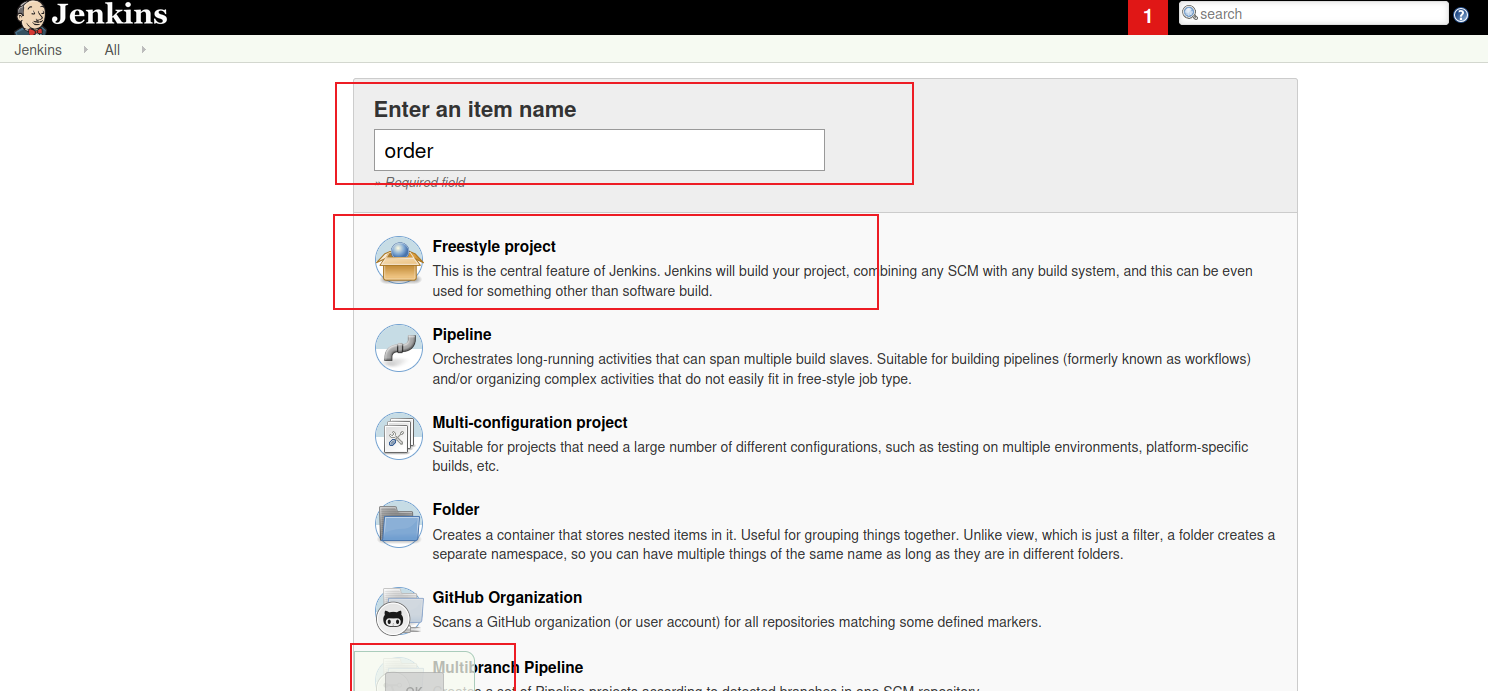Expand the arrow next to the All breadcrumb
The height and width of the screenshot is (691, 1488).
[143, 49]
